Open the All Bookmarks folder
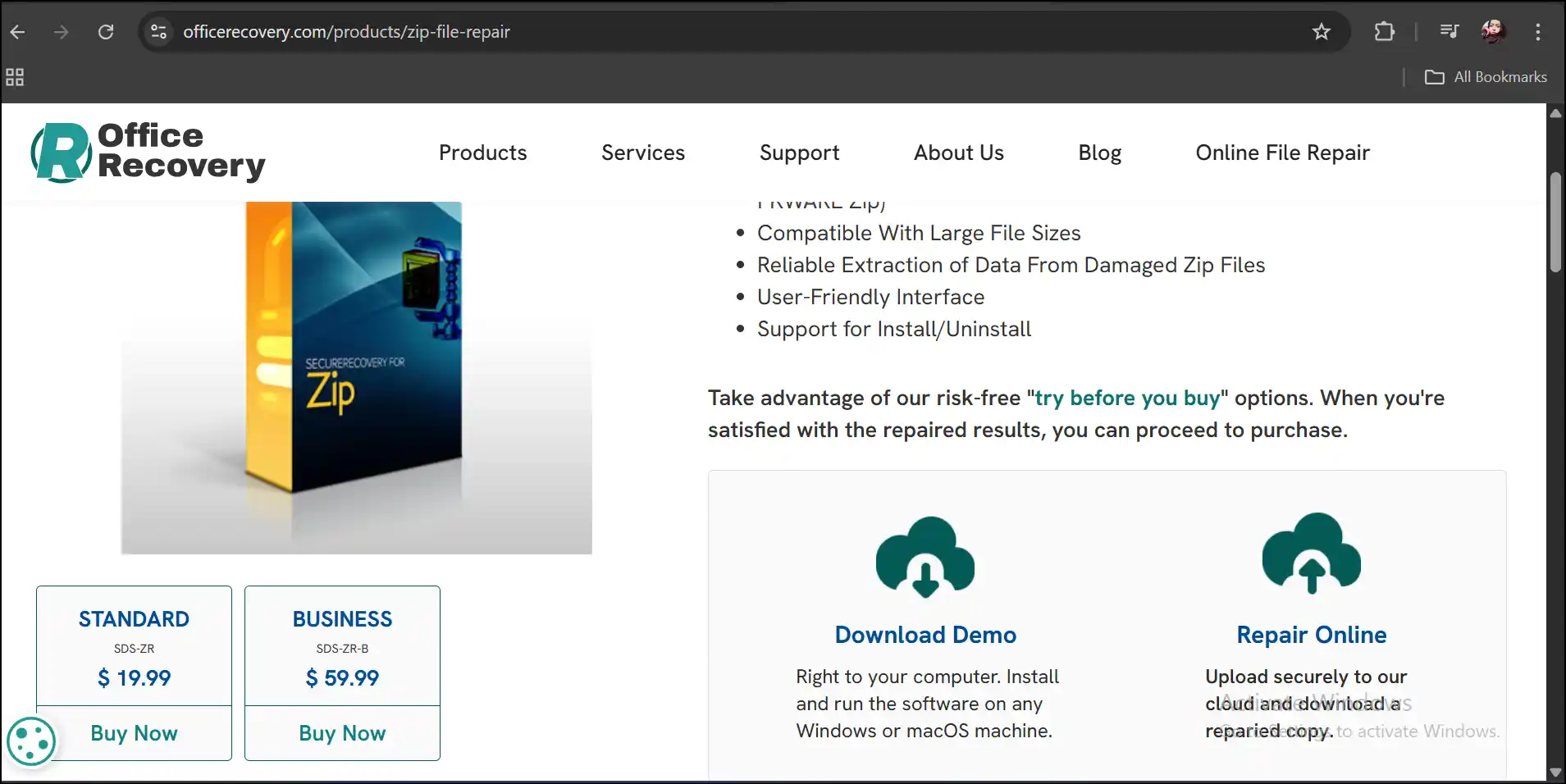 (1486, 77)
